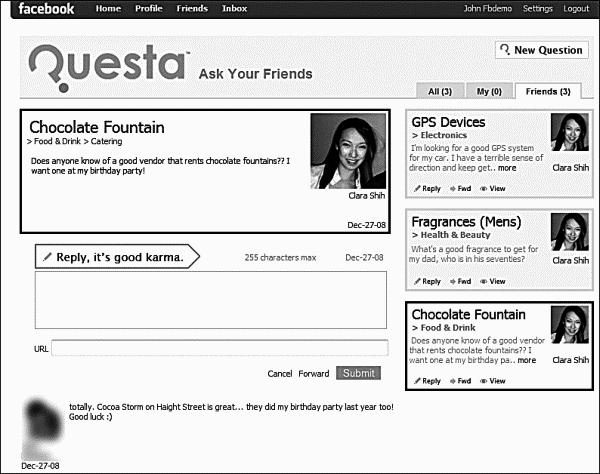Image resolution: width=600 pixels, height=474 pixels.
Task: Reply to the sidebar Chocolate Fountain question
Action: pyautogui.click(x=427, y=381)
